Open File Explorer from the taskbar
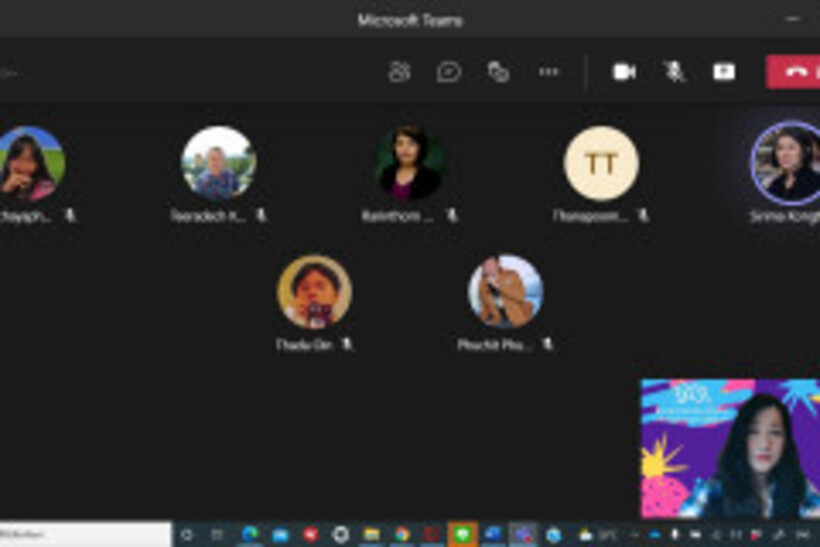Image resolution: width=820 pixels, height=547 pixels. [x=371, y=535]
